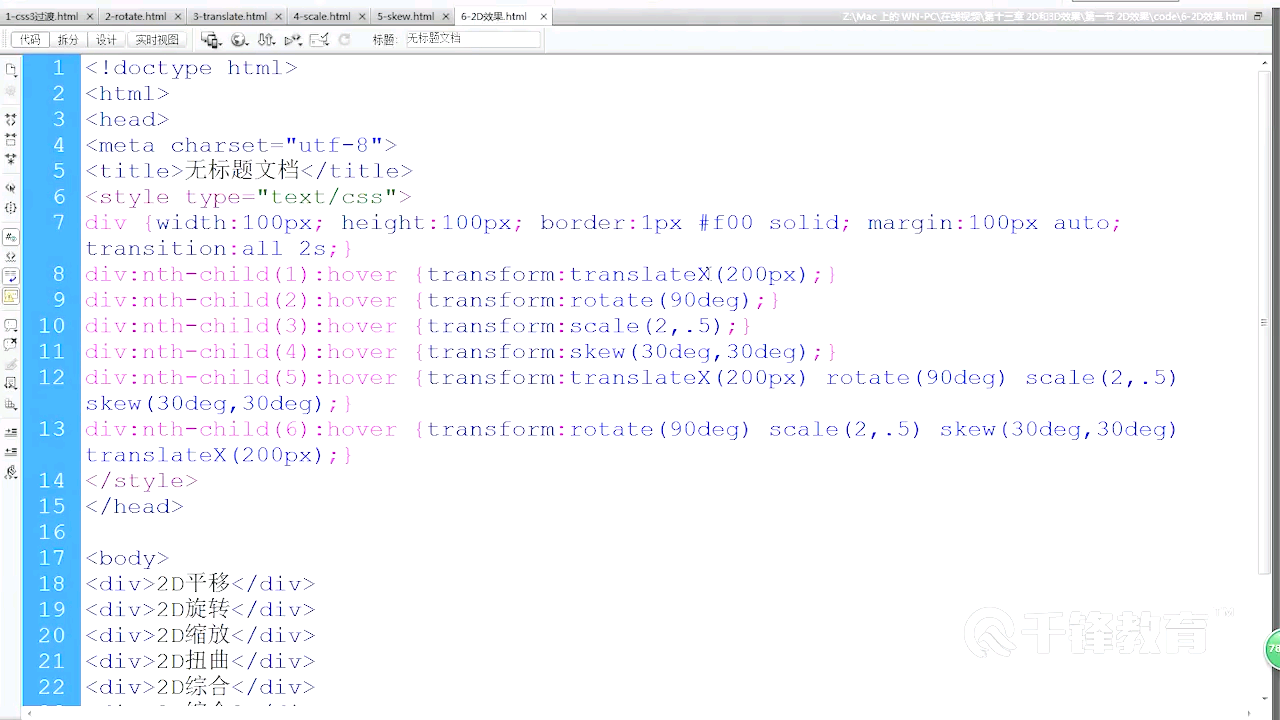Click the "<title>无标题文档</title>" line

[249, 171]
